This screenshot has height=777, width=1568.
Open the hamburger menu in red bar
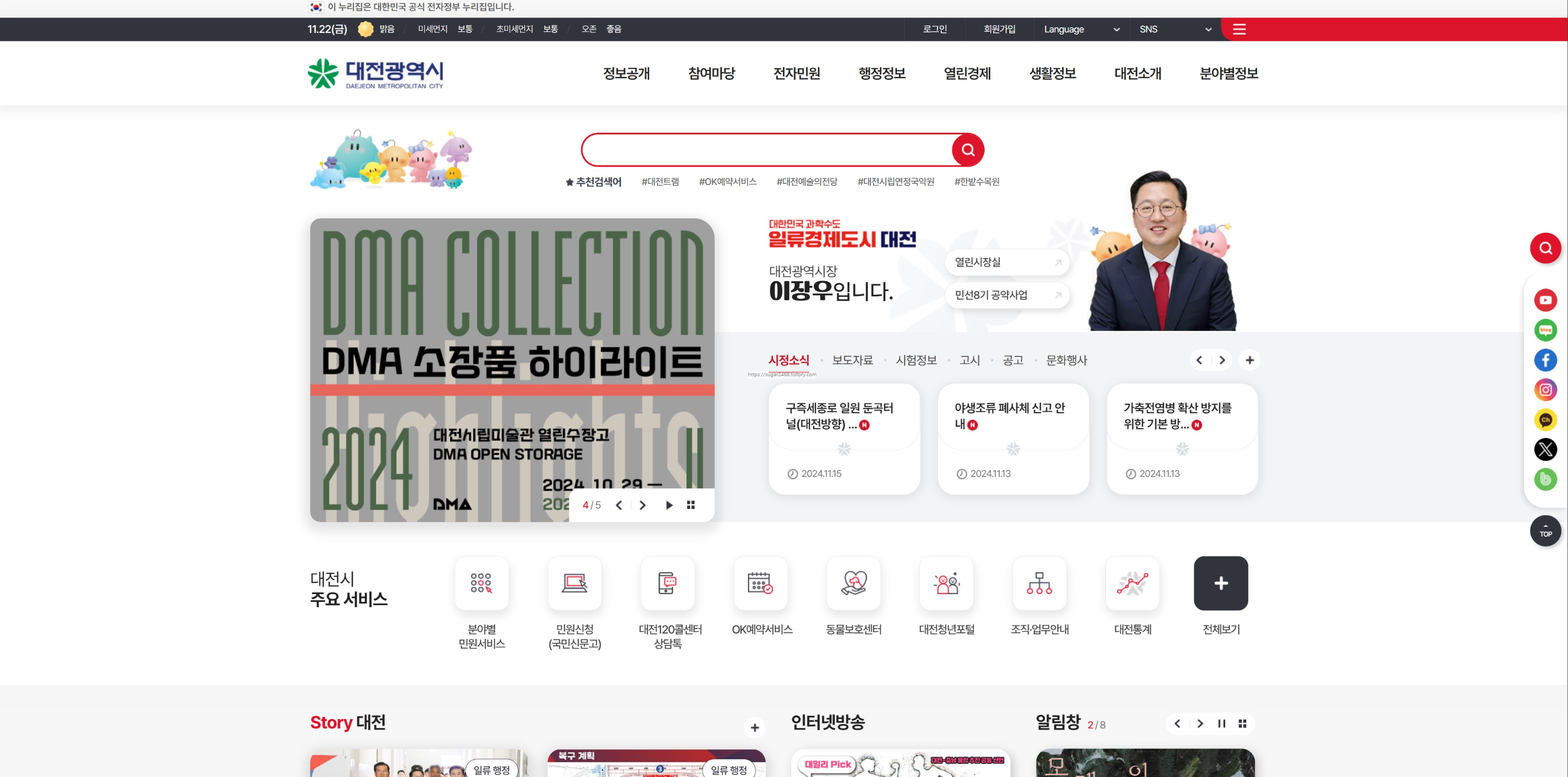tap(1239, 29)
